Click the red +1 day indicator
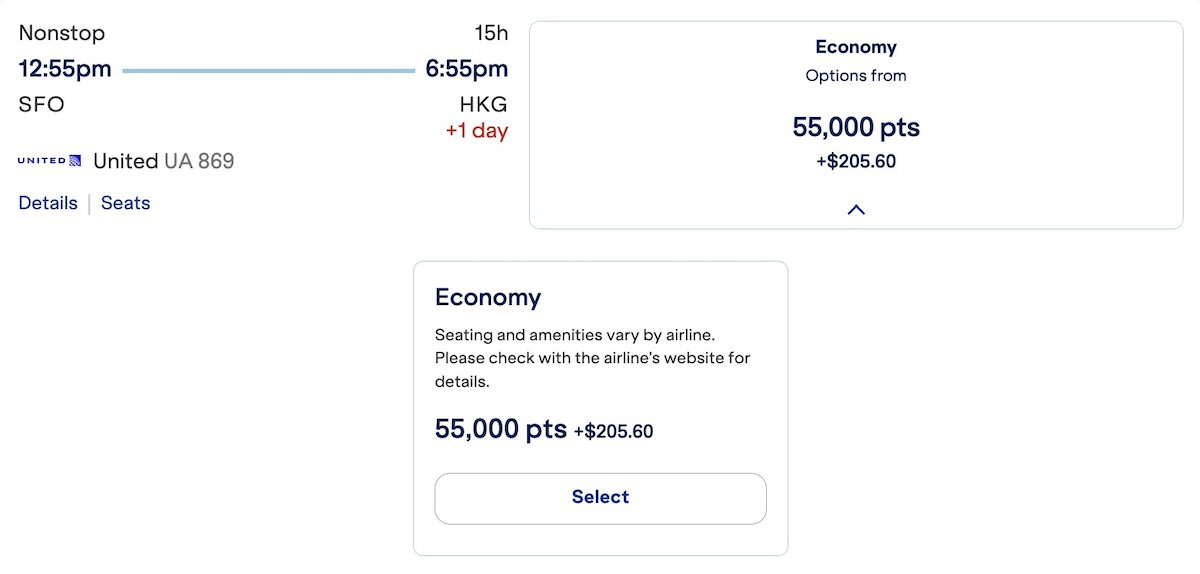Screen dimensions: 1200x574 476,131
